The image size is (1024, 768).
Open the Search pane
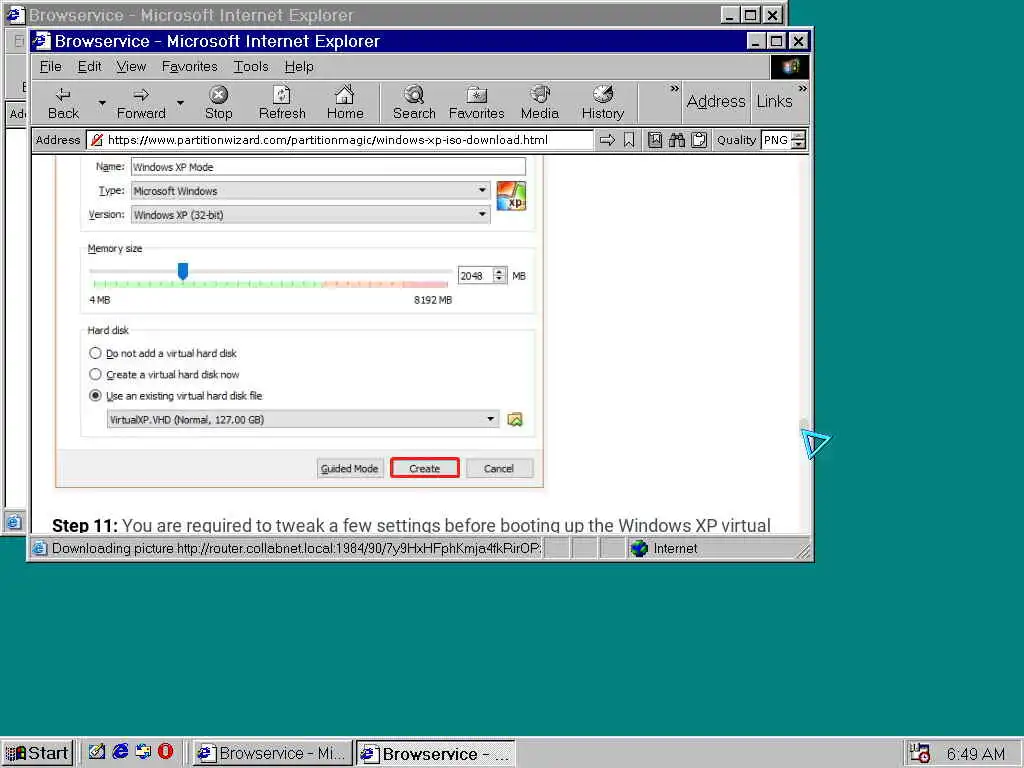(414, 103)
